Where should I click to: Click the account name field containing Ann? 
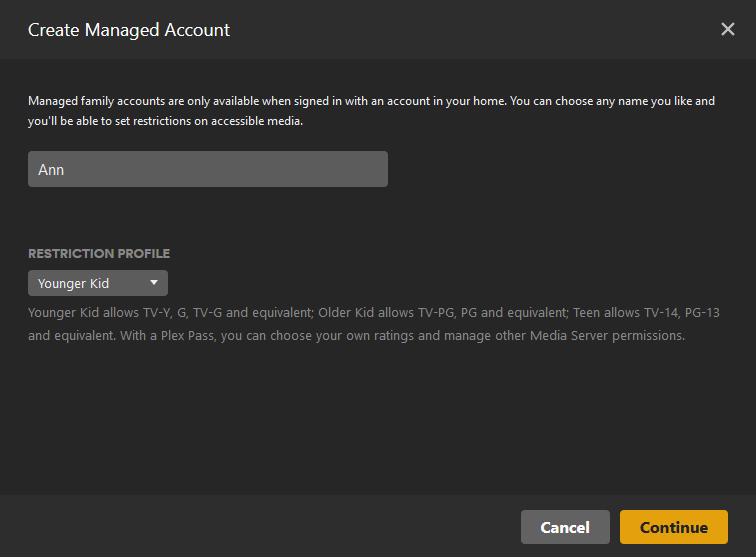(208, 169)
